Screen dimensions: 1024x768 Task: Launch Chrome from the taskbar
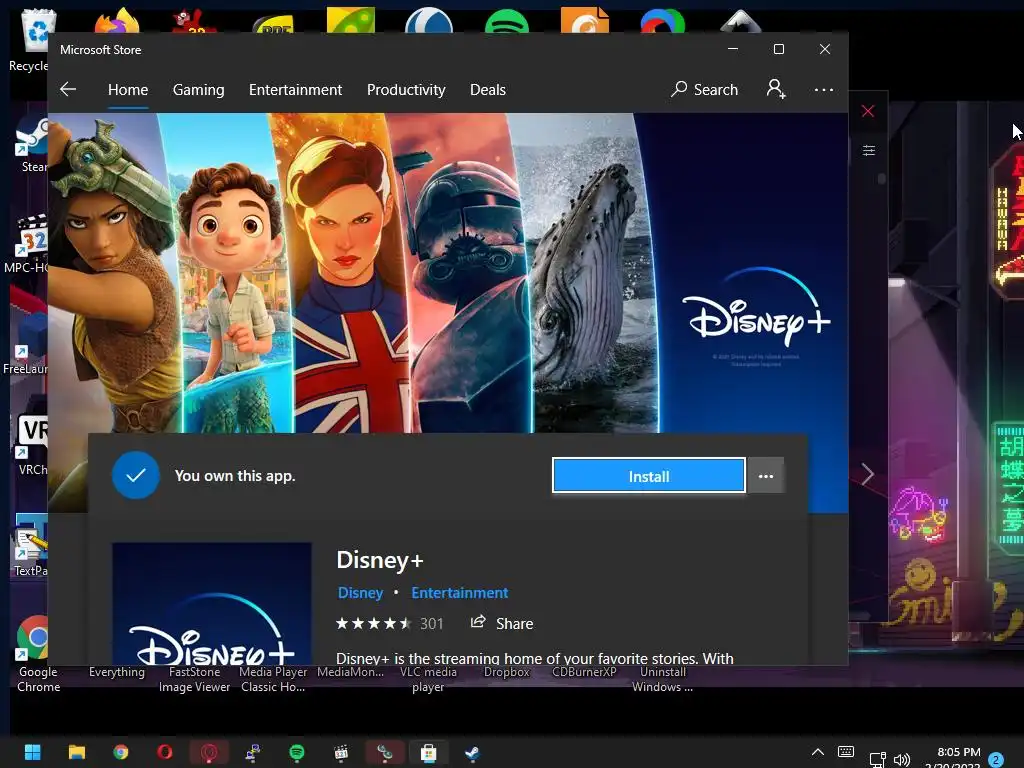pos(121,752)
